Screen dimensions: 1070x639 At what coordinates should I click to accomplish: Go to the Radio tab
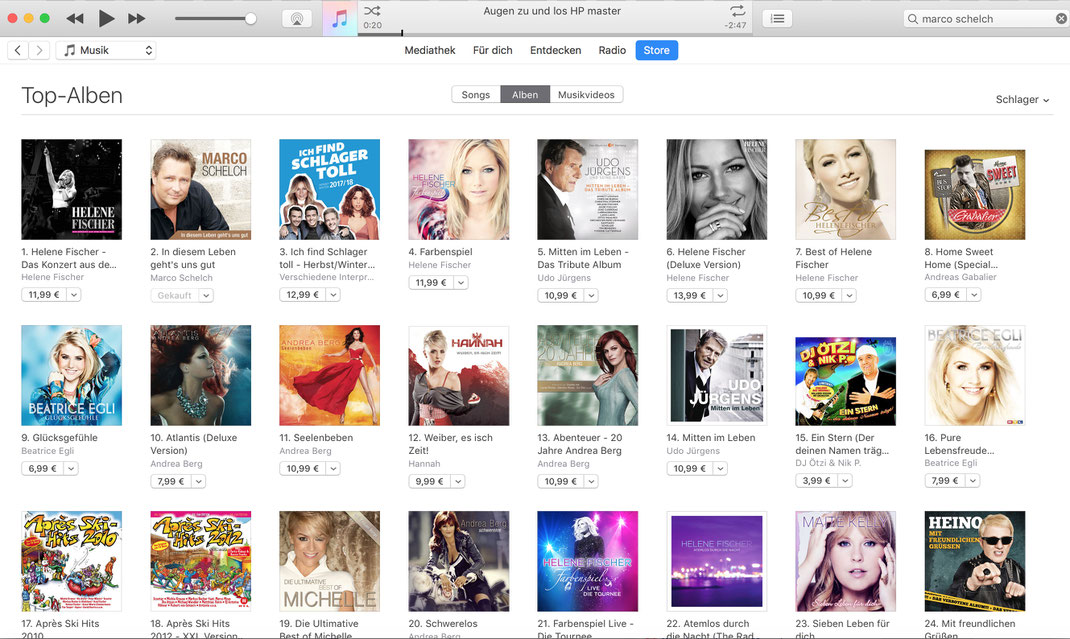point(612,50)
